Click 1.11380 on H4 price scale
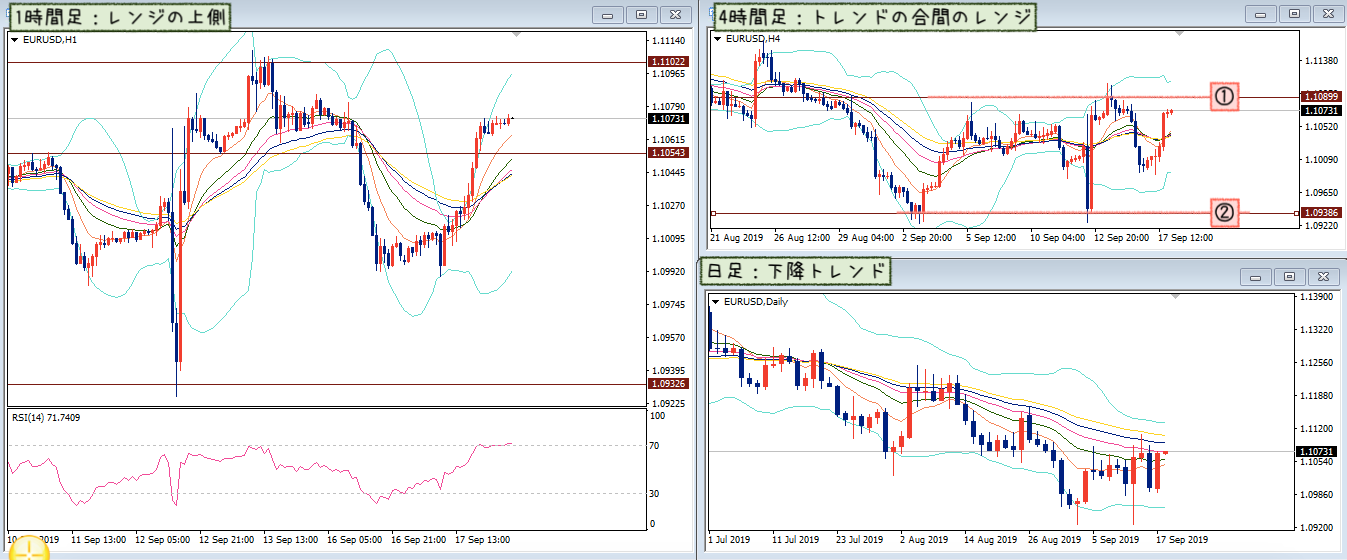Viewport: 1347px width, 560px height. pyautogui.click(x=1322, y=61)
